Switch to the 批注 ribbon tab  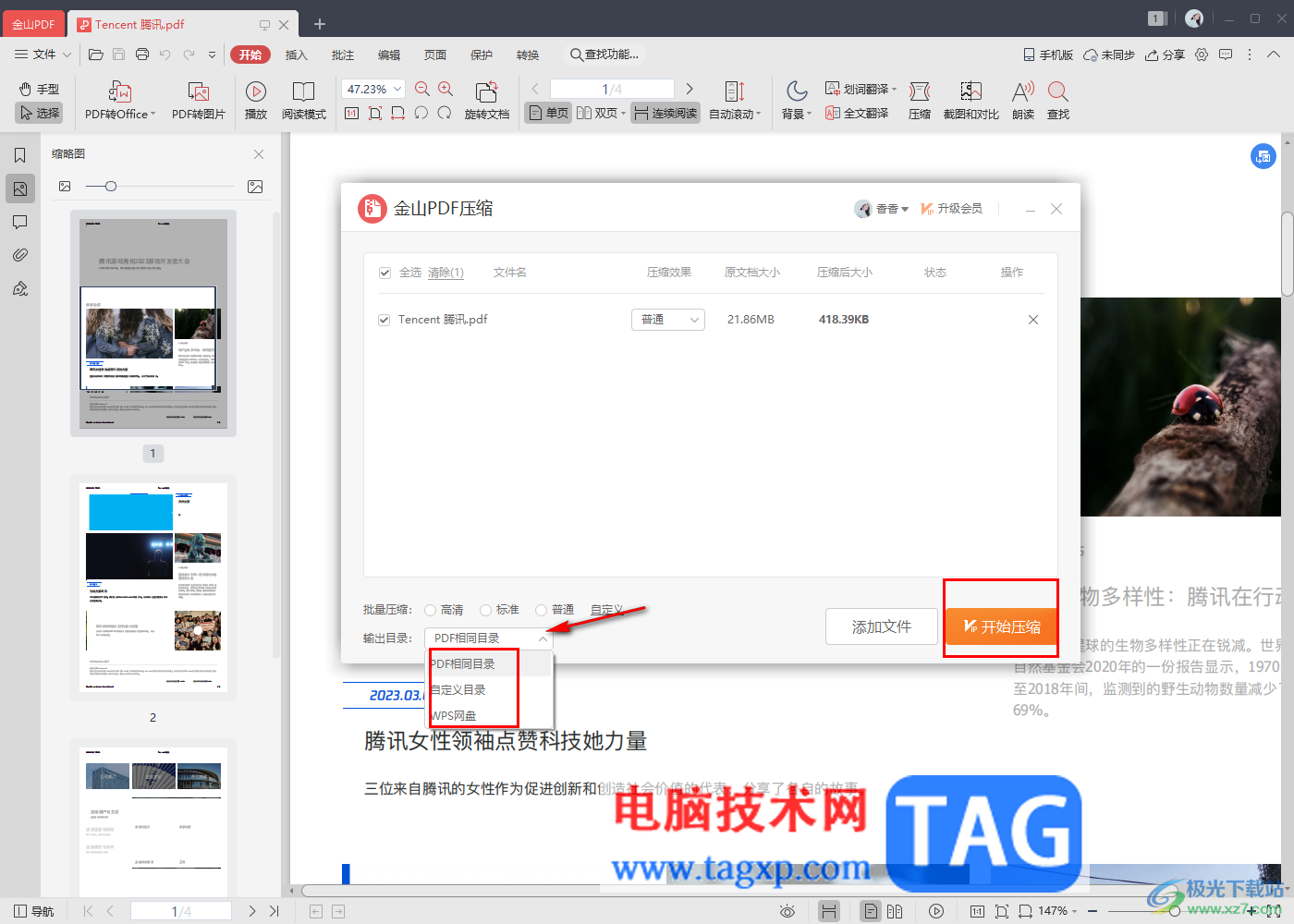(343, 55)
